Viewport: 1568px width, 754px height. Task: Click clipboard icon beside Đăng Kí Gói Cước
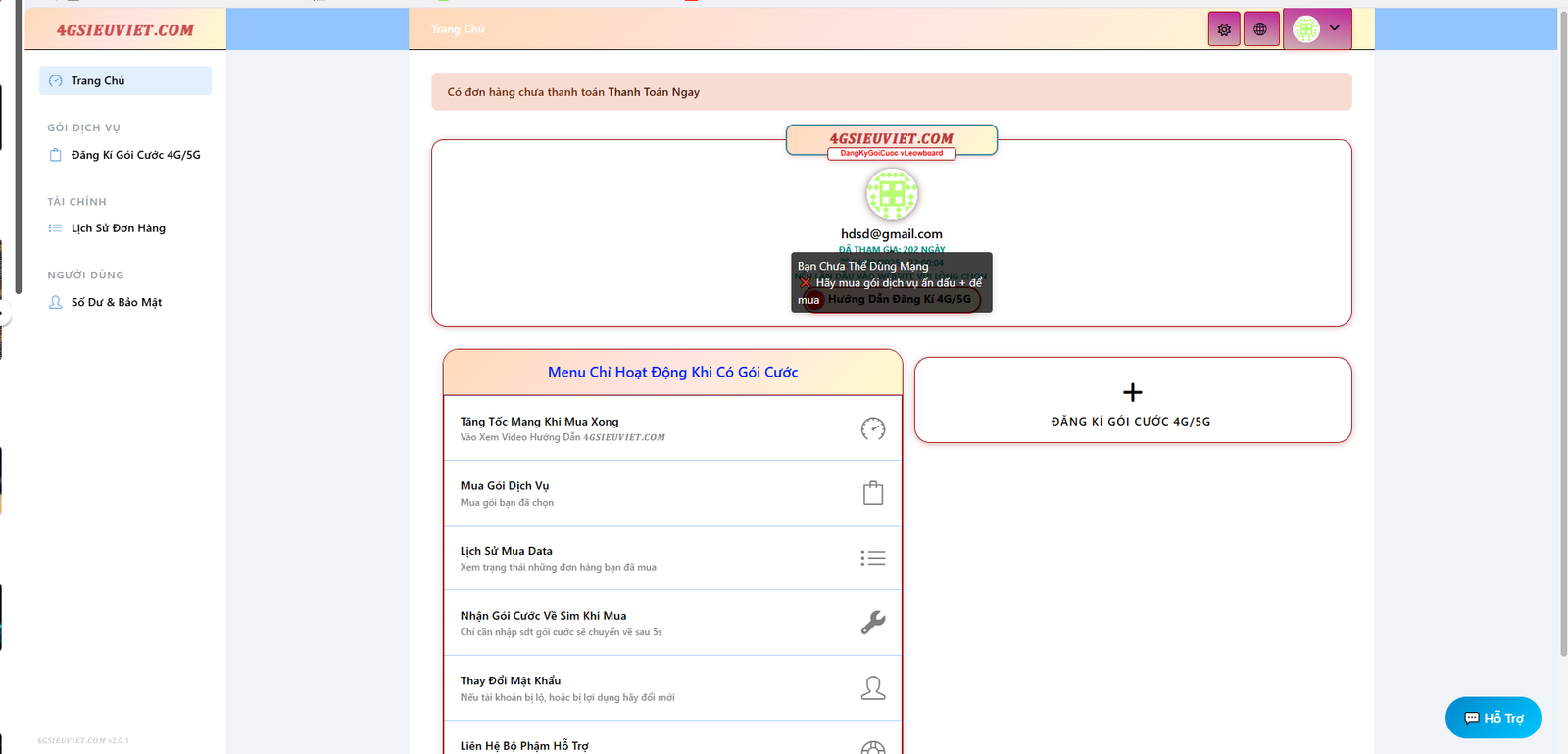[56, 155]
